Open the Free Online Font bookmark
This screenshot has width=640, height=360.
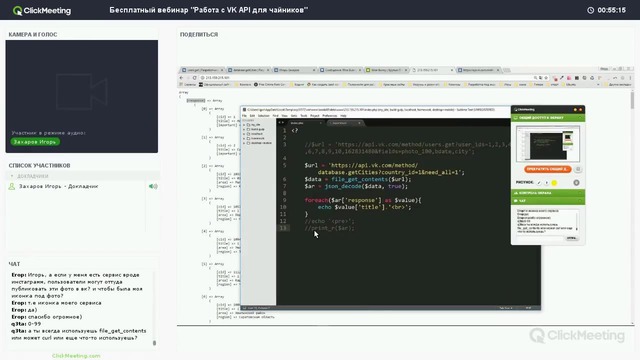(270, 84)
